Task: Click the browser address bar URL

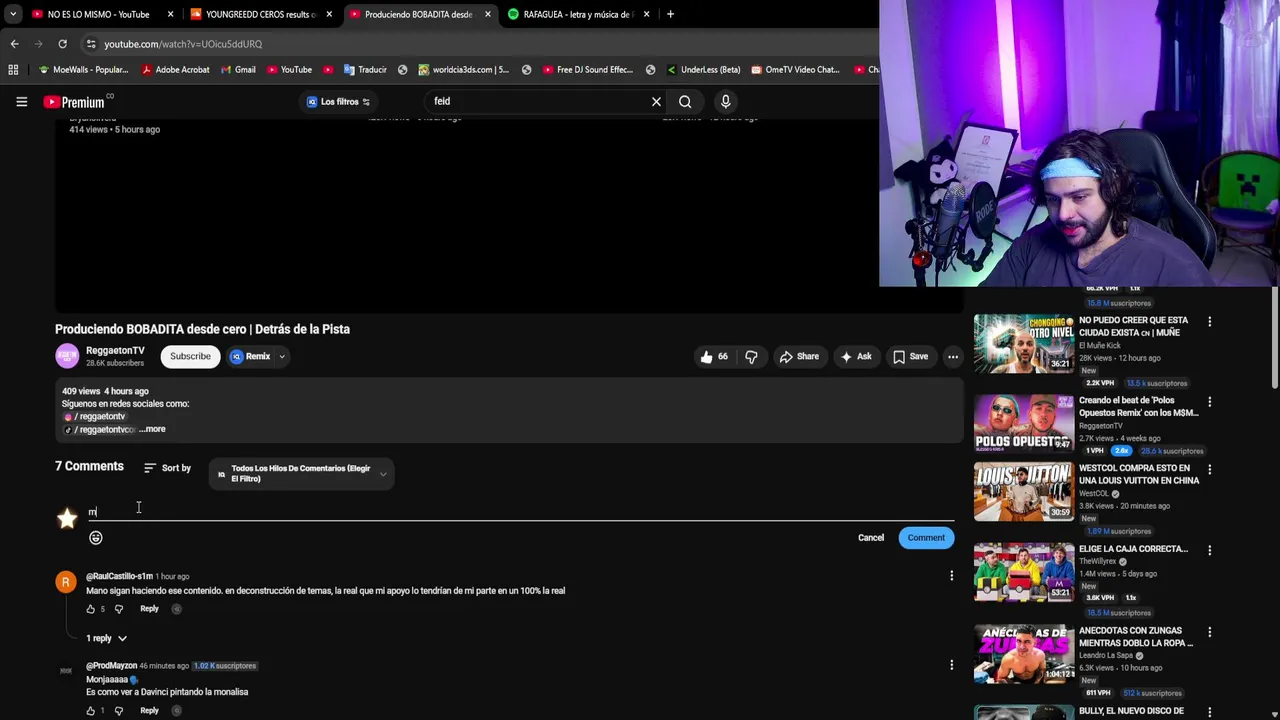Action: tap(183, 44)
